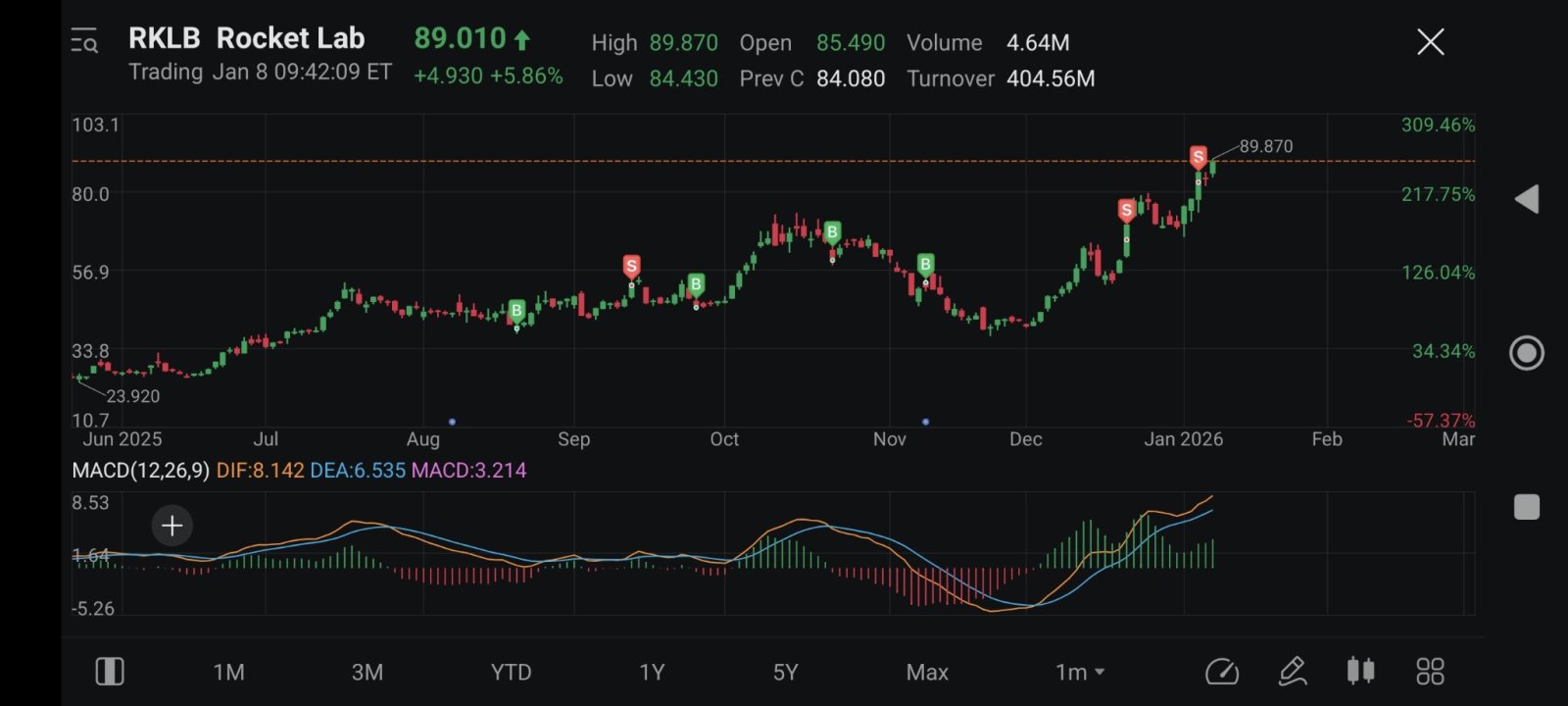Tap the Jan 2026 date axis label

click(x=1184, y=439)
